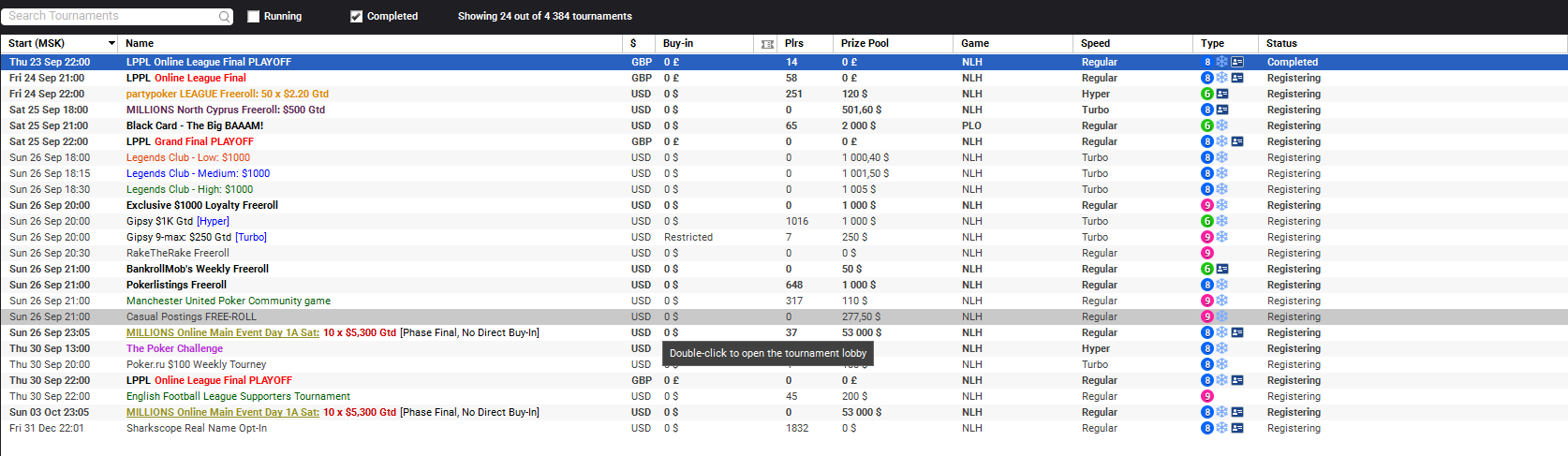This screenshot has height=456, width=1568.
Task: Click the 1832 players cell in Sharkscope row
Action: pos(797,428)
